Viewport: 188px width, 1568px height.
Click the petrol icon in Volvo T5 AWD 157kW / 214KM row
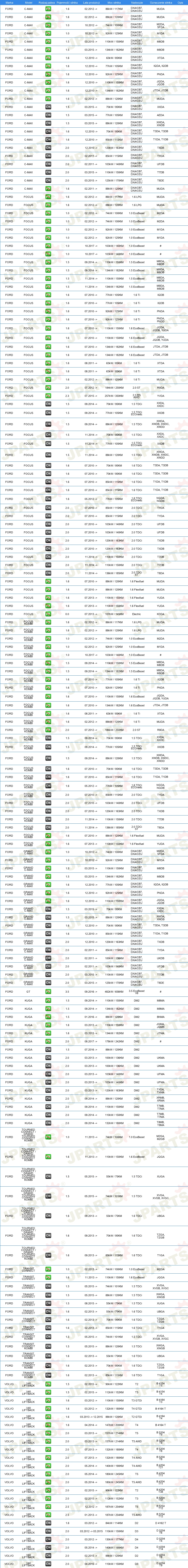tap(49, 1441)
